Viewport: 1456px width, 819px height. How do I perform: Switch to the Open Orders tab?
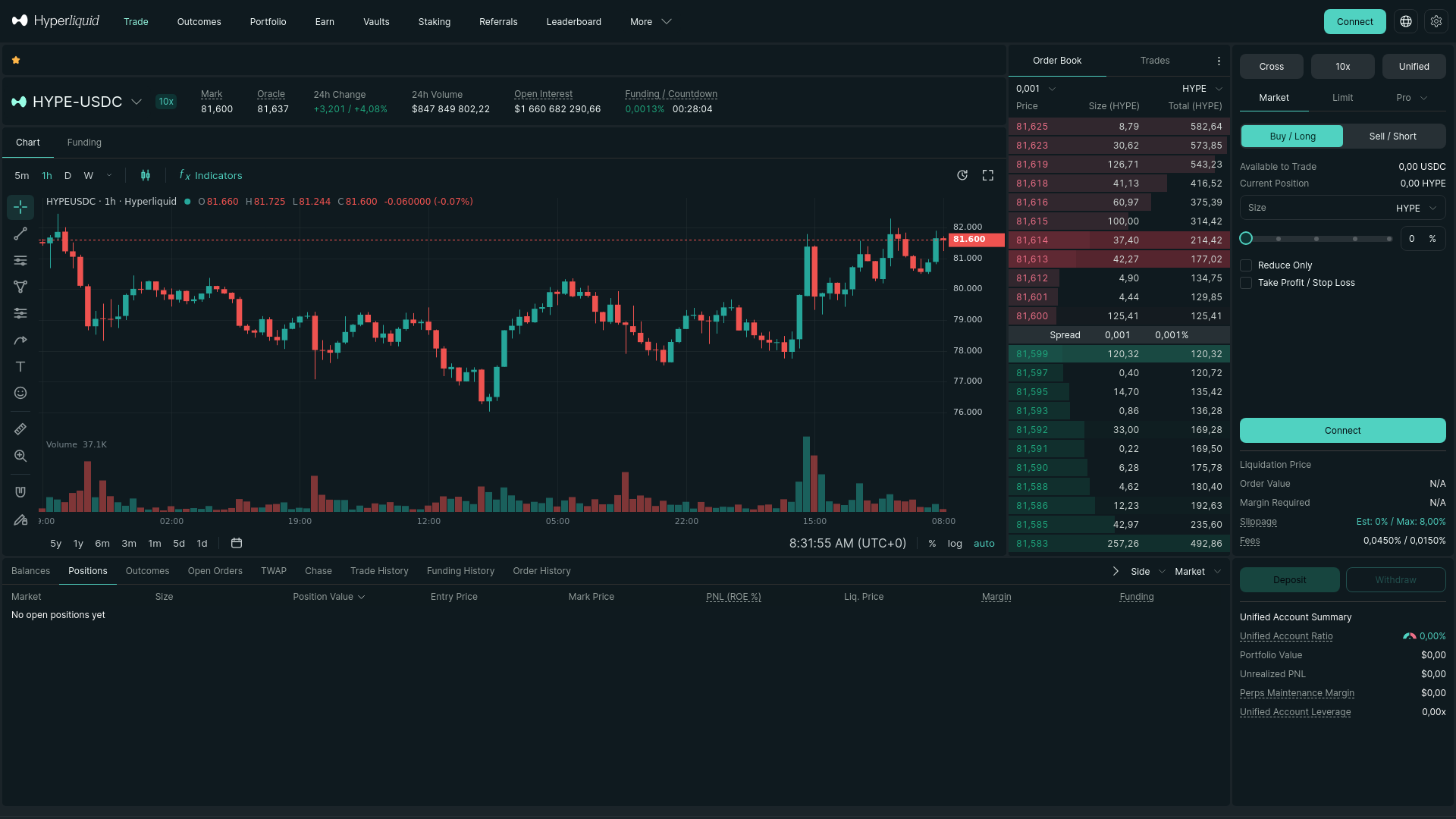[x=215, y=571]
